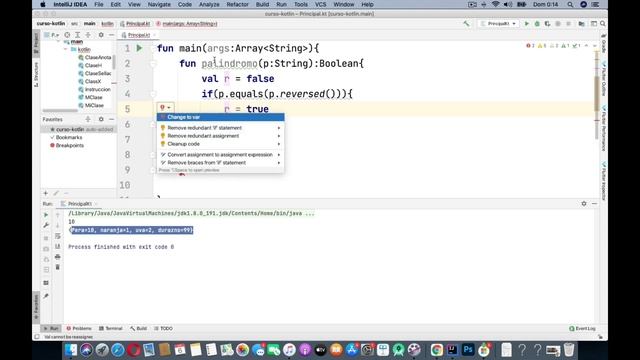Start debugging with the toolbar bug icon

click(x=537, y=24)
